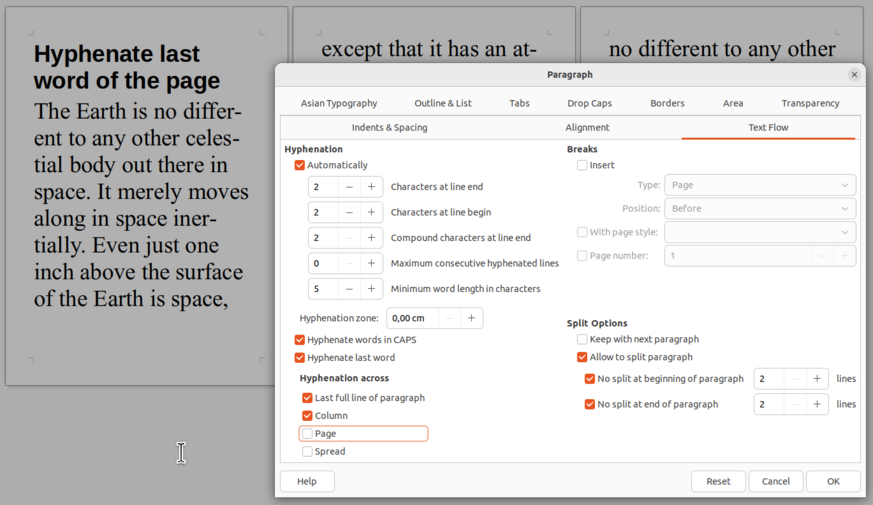This screenshot has width=873, height=505.
Task: Enable the Page hyphenation across checkbox
Action: 307,434
